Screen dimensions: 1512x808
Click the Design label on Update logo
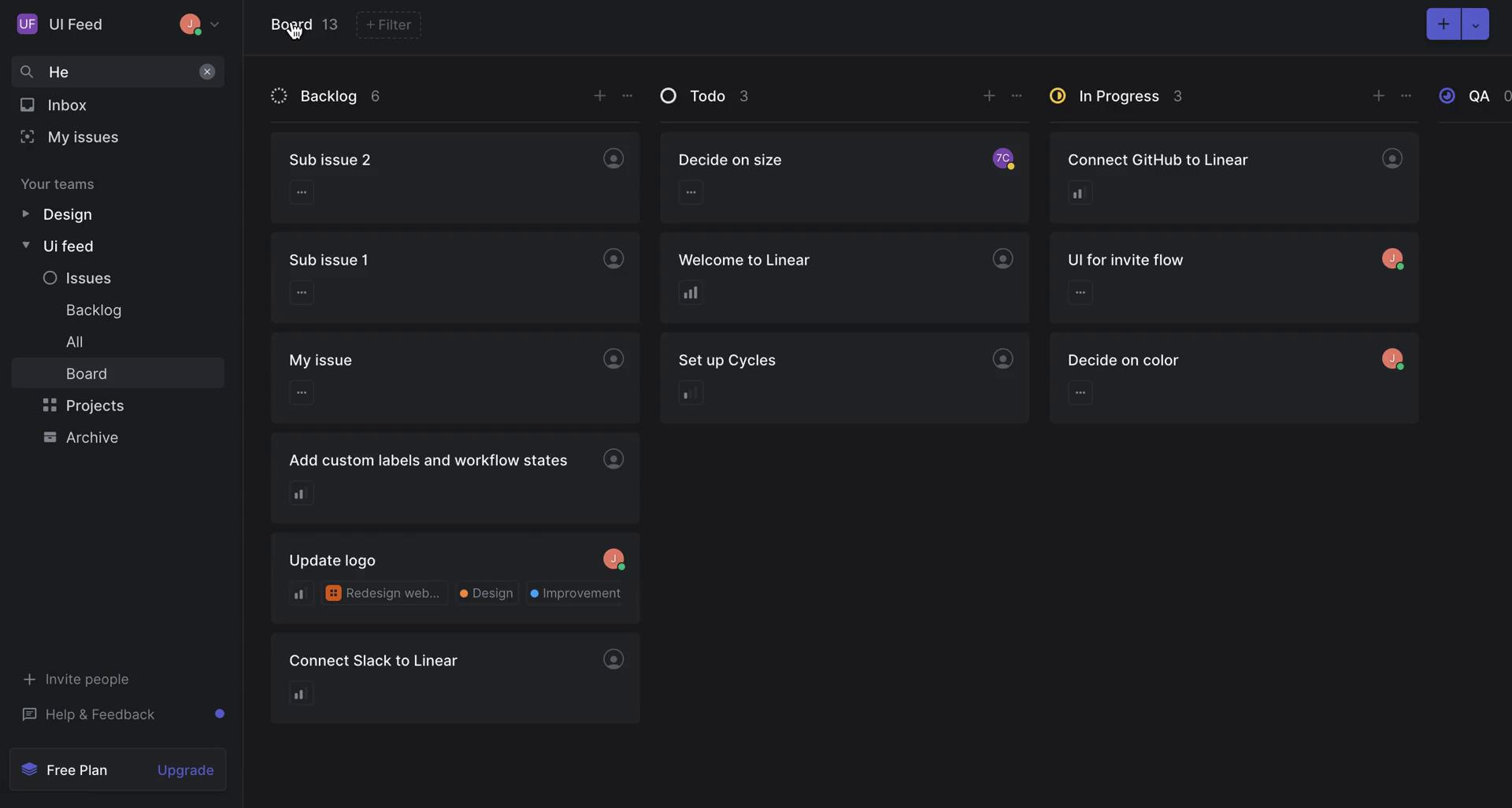(487, 593)
